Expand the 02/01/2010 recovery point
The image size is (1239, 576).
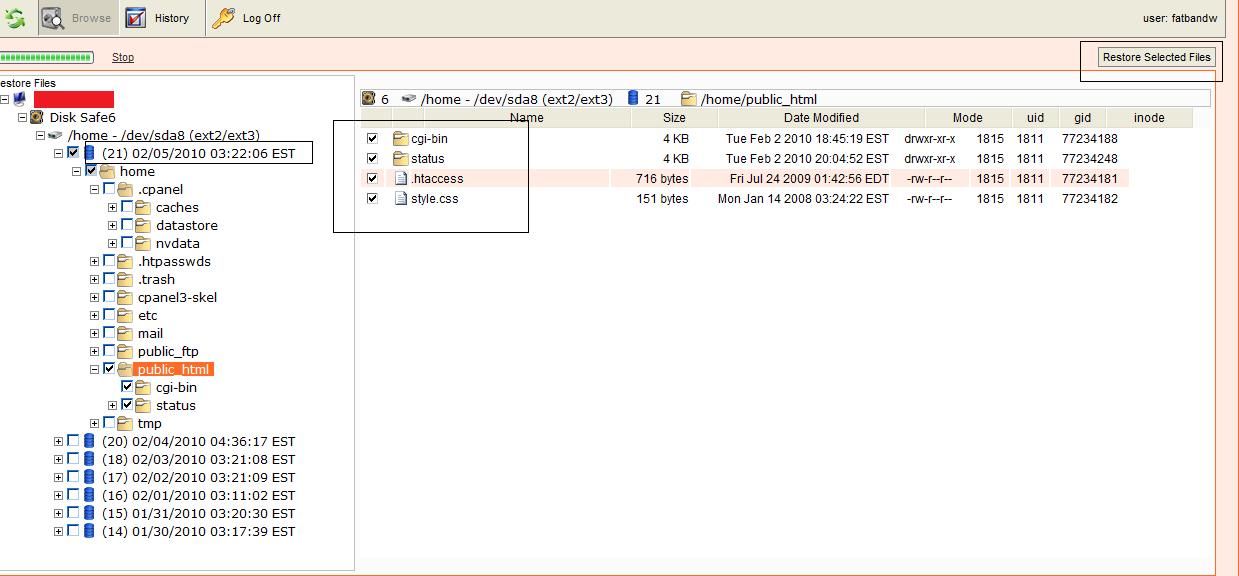click(x=59, y=496)
